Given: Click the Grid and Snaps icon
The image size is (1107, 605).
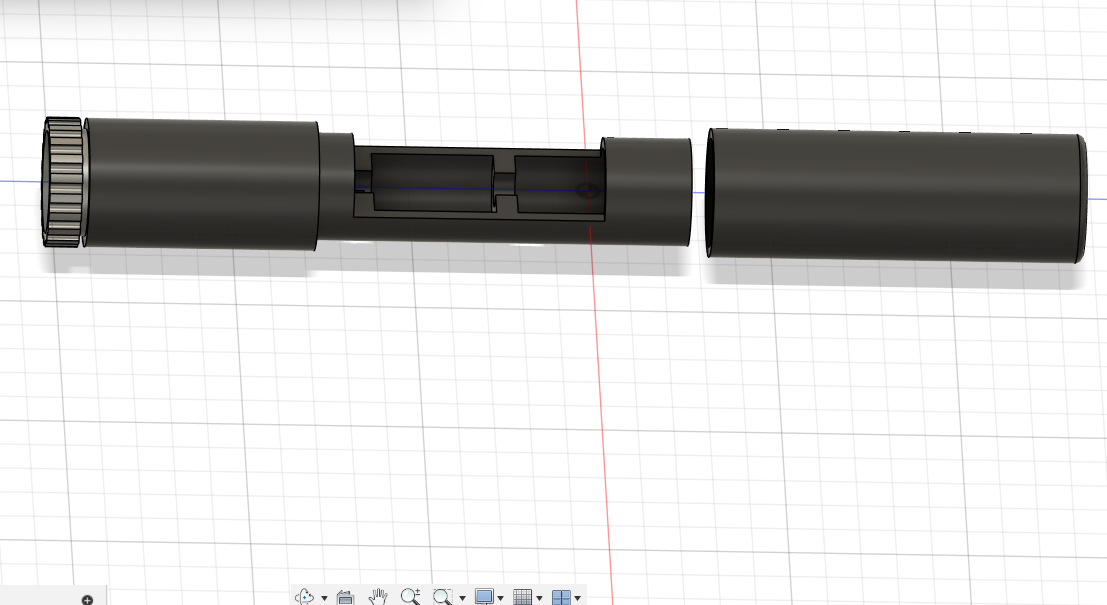Looking at the screenshot, I should tap(522, 595).
